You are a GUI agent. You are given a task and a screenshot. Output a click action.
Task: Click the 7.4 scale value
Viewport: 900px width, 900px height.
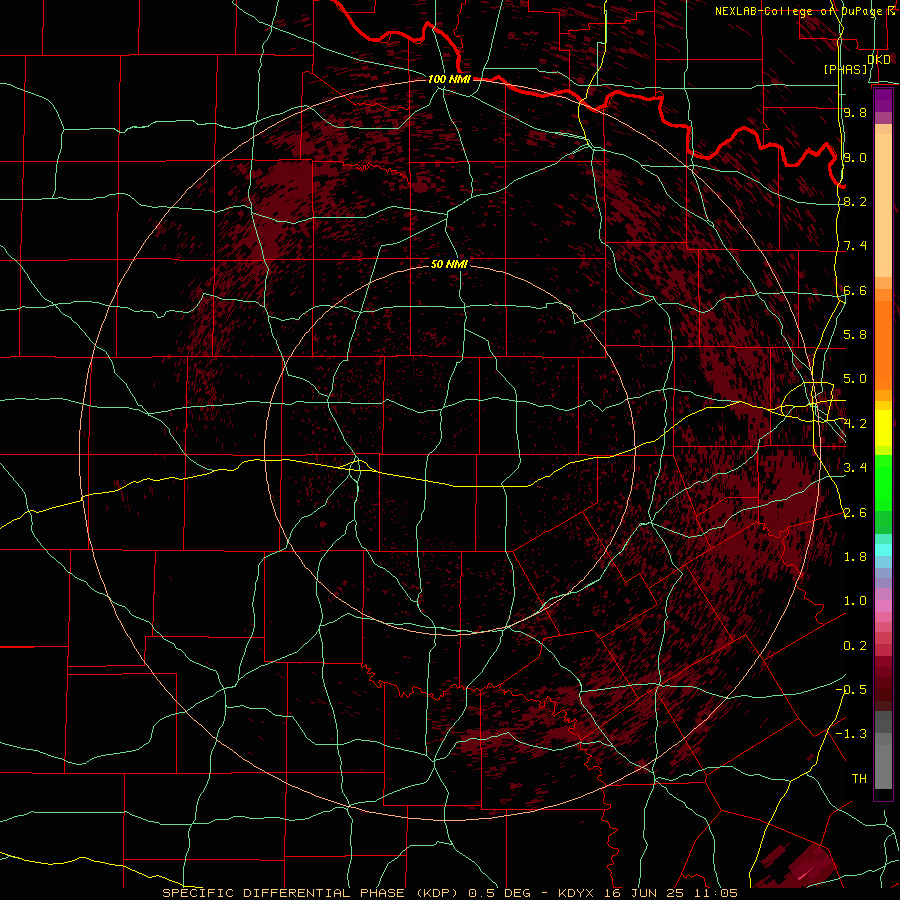(855, 246)
